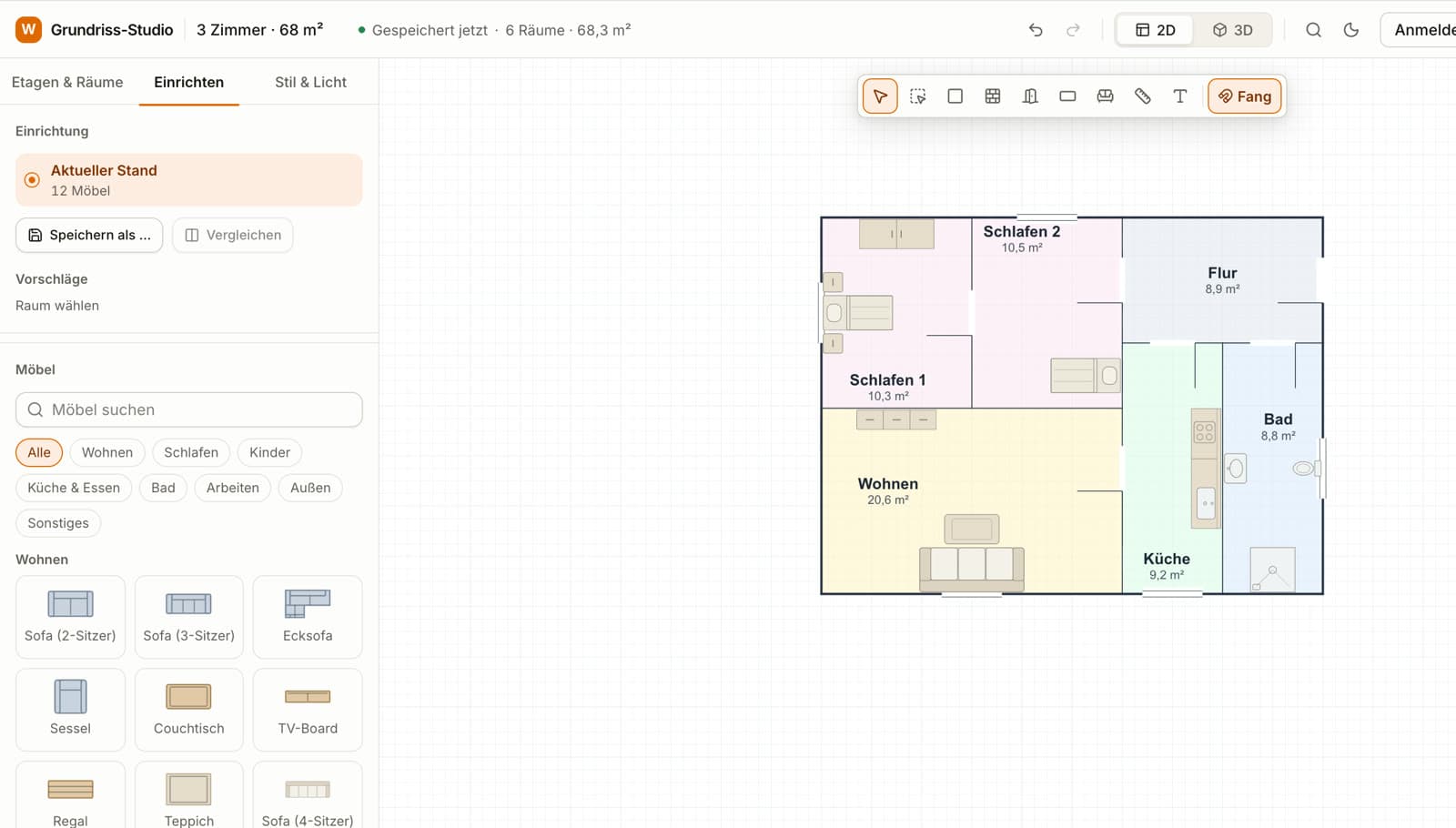This screenshot has height=828, width=1456.
Task: Select the arrow pointer tool
Action: (880, 96)
